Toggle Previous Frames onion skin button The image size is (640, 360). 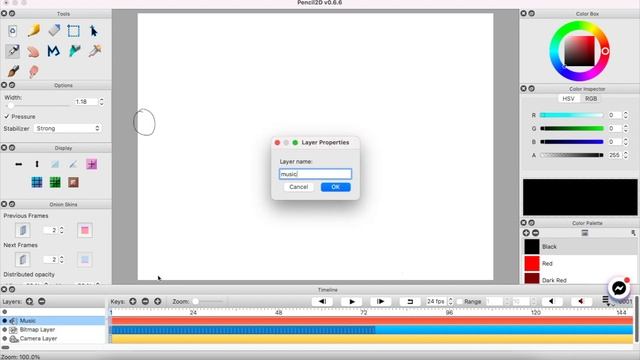[x=23, y=230]
